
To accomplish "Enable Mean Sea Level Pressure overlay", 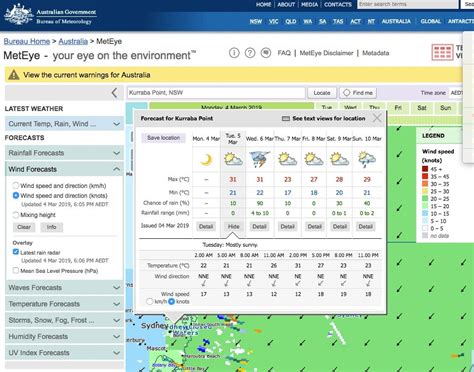I will coord(16,270).
